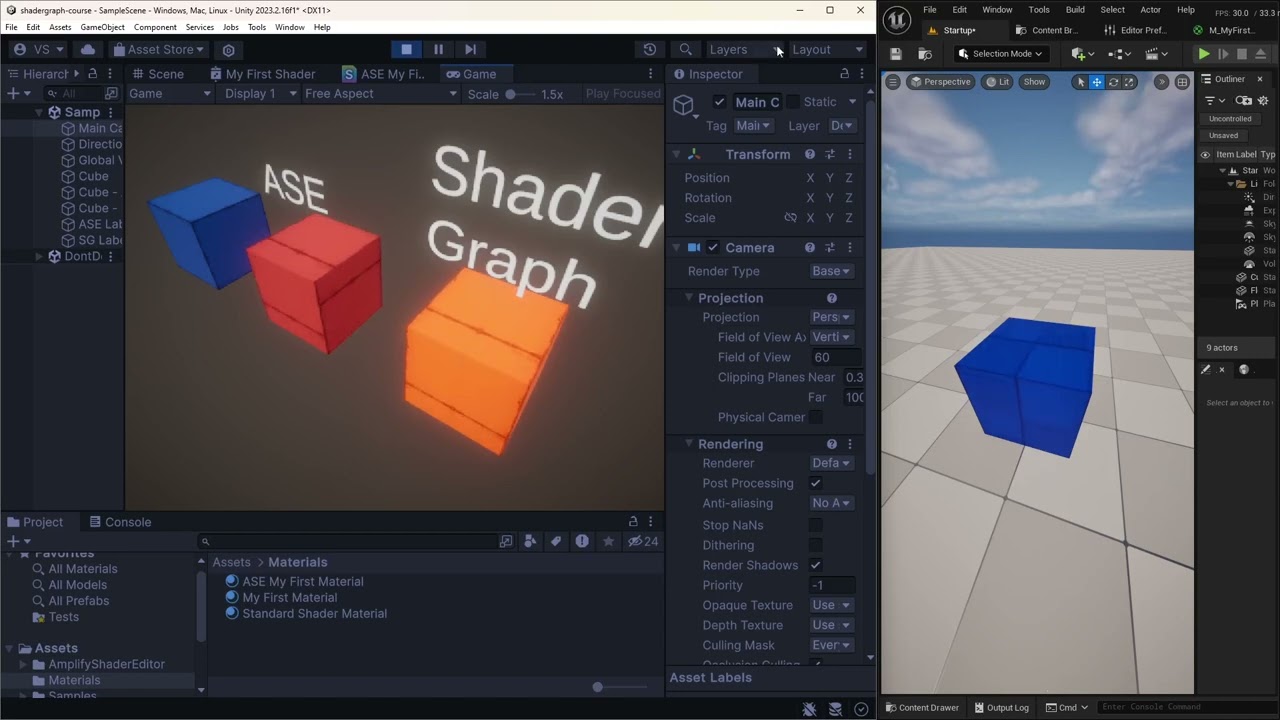Screen dimensions: 1280x720
Task: Open the Unity toolbar search icon
Action: tap(686, 49)
